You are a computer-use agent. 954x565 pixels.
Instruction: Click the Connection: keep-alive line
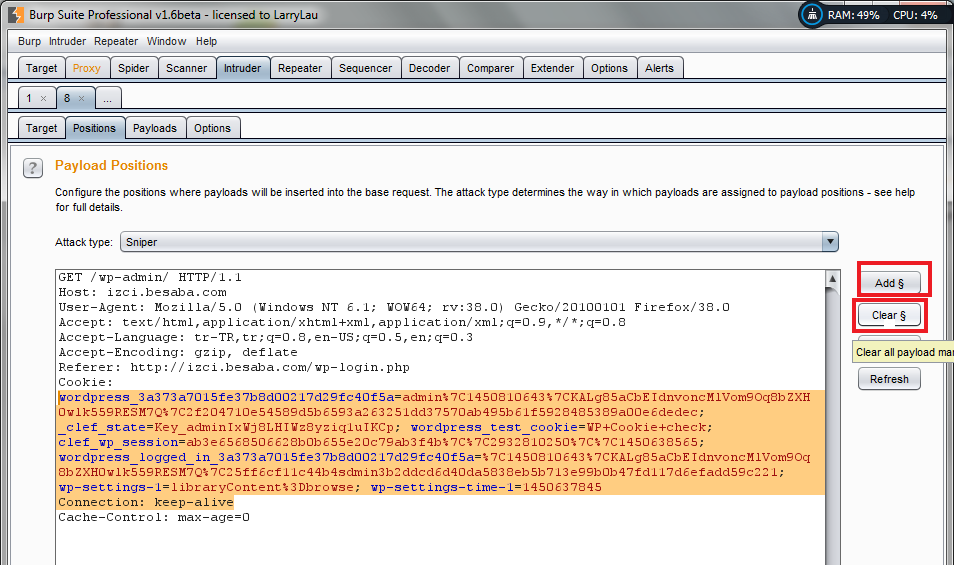click(x=146, y=502)
